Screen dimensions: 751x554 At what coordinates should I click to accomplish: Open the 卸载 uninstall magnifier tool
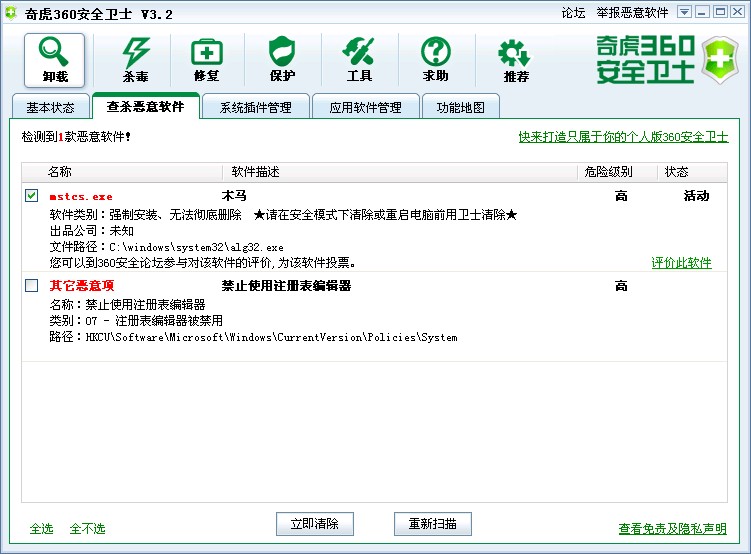(x=55, y=60)
